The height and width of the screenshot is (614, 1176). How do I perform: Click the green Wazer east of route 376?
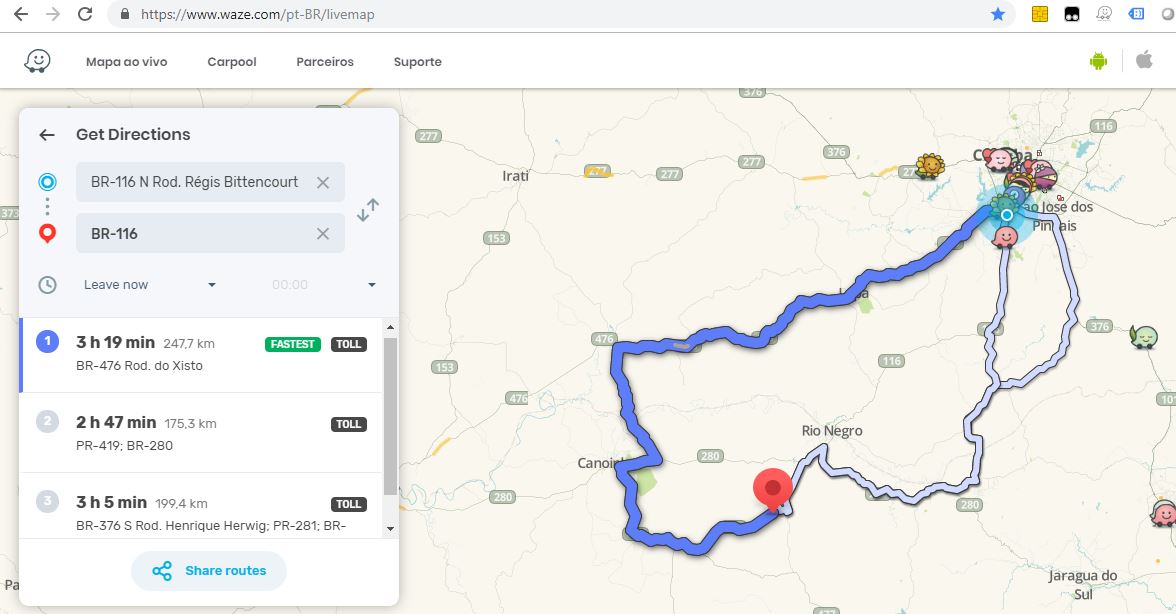pos(1144,337)
